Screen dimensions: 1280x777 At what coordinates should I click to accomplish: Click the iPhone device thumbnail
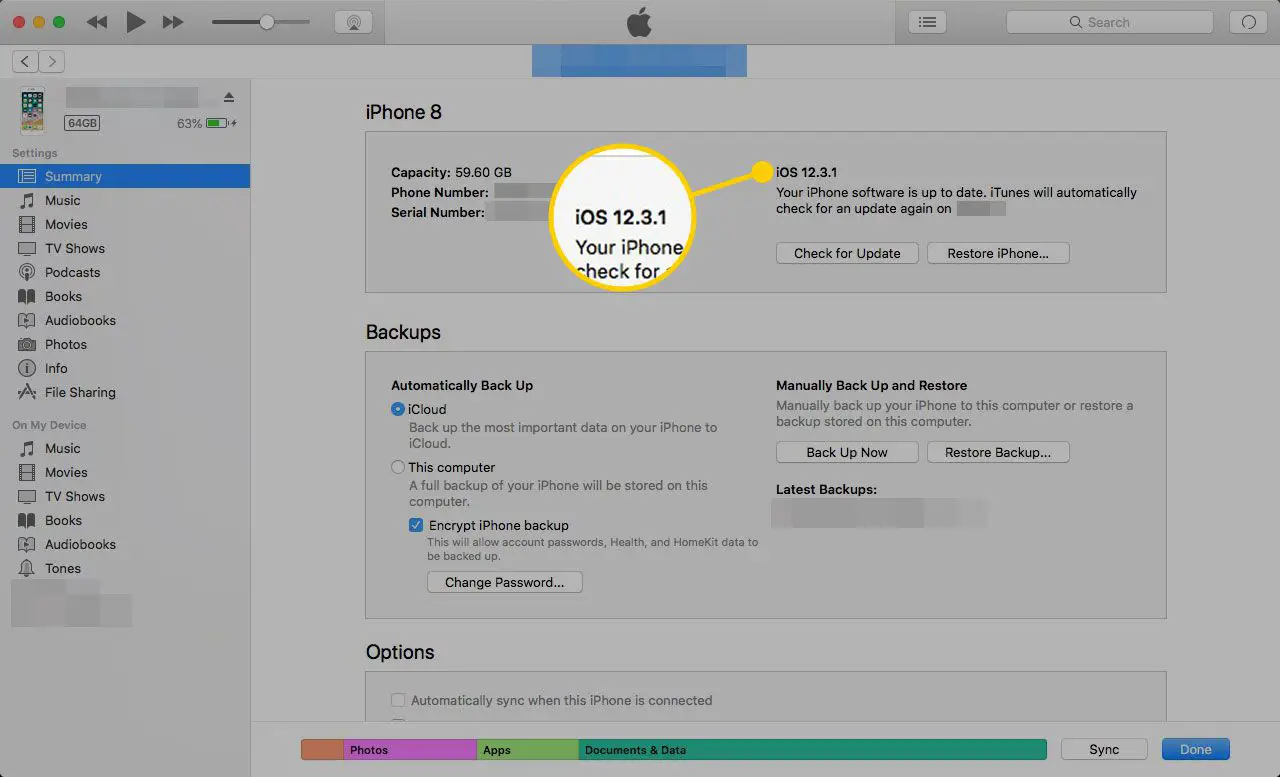coord(33,111)
